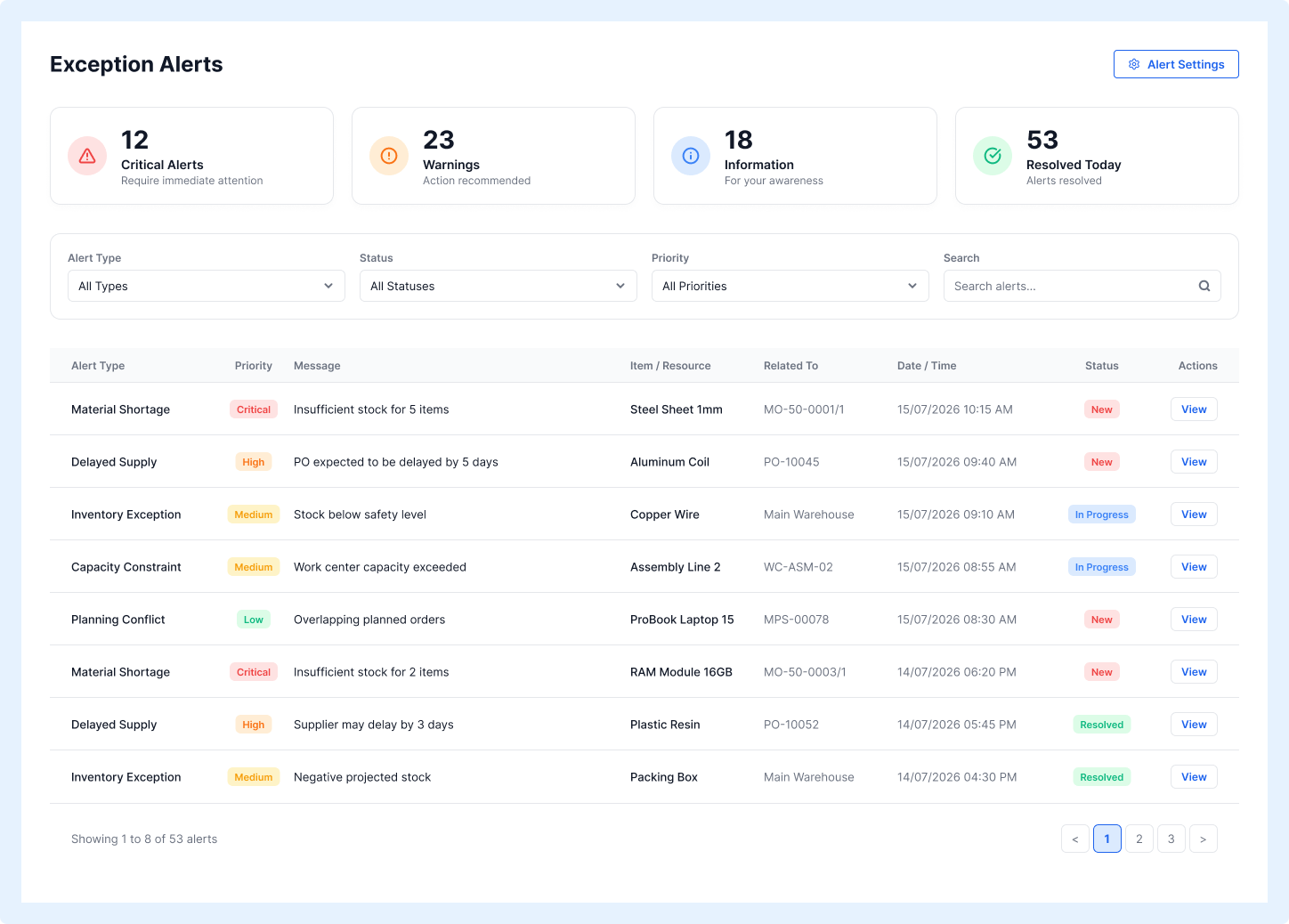The width and height of the screenshot is (1289, 924).
Task: Go to previous page with left arrow
Action: 1075,839
